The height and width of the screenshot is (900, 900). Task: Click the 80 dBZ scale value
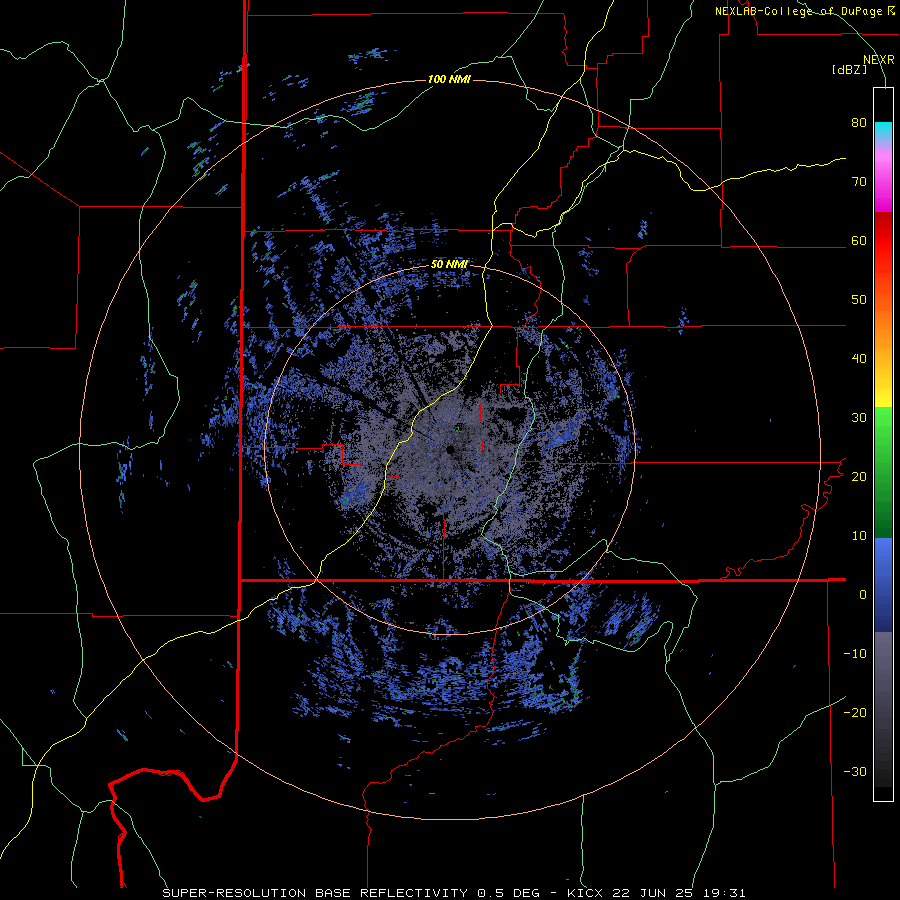point(859,123)
